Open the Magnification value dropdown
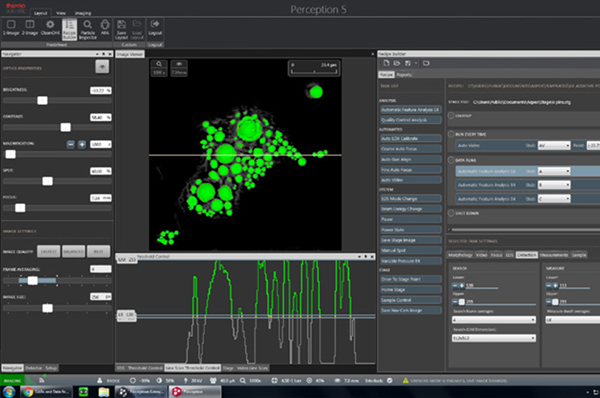The image size is (600, 398). click(x=101, y=144)
